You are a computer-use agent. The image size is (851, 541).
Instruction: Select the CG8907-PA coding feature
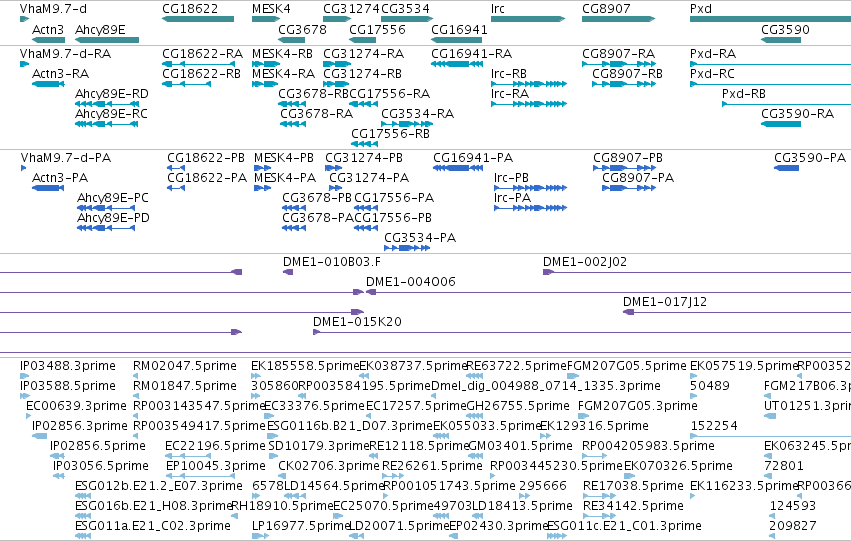629,188
